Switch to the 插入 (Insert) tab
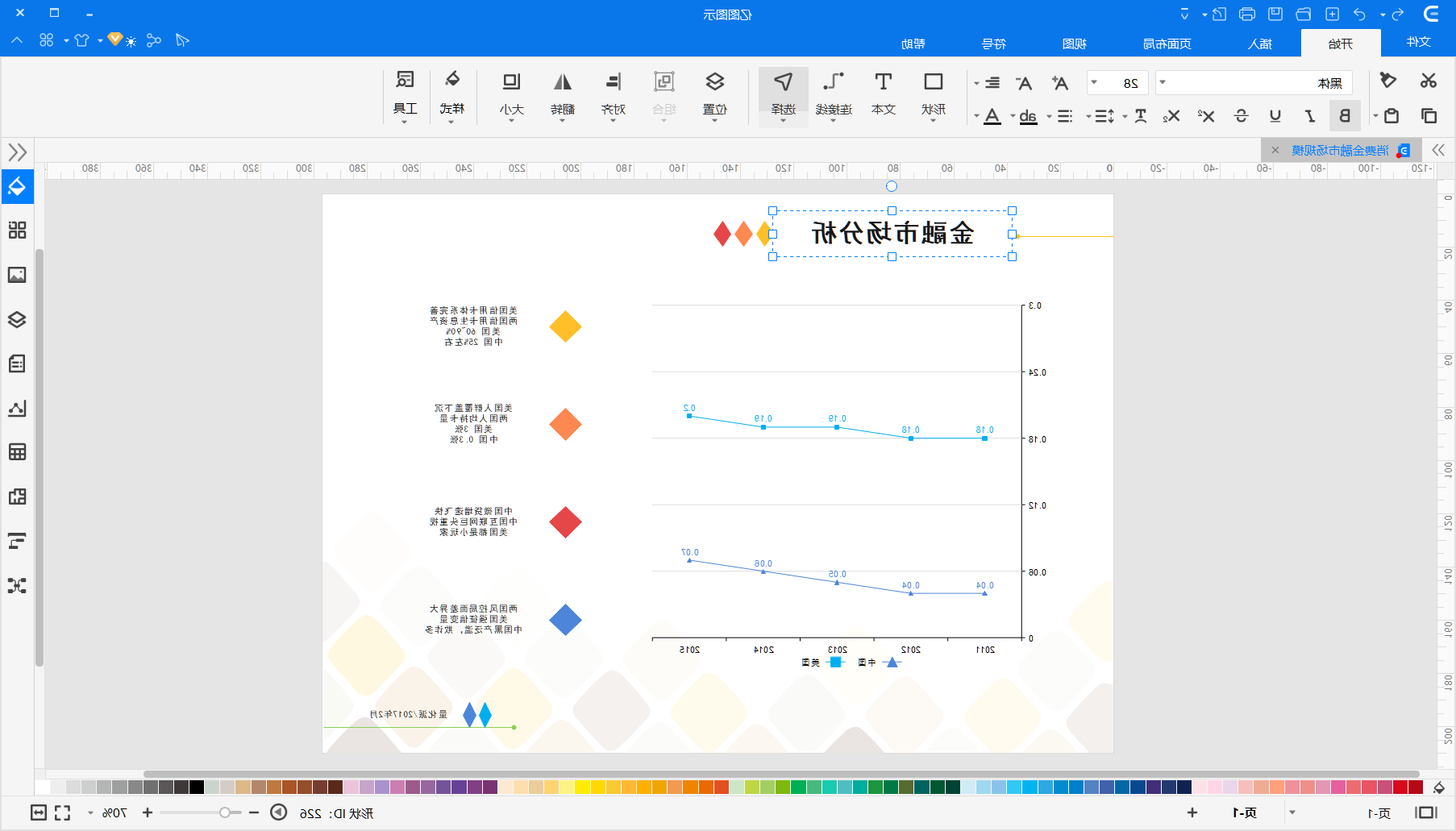This screenshot has width=1456, height=831. [x=1260, y=44]
